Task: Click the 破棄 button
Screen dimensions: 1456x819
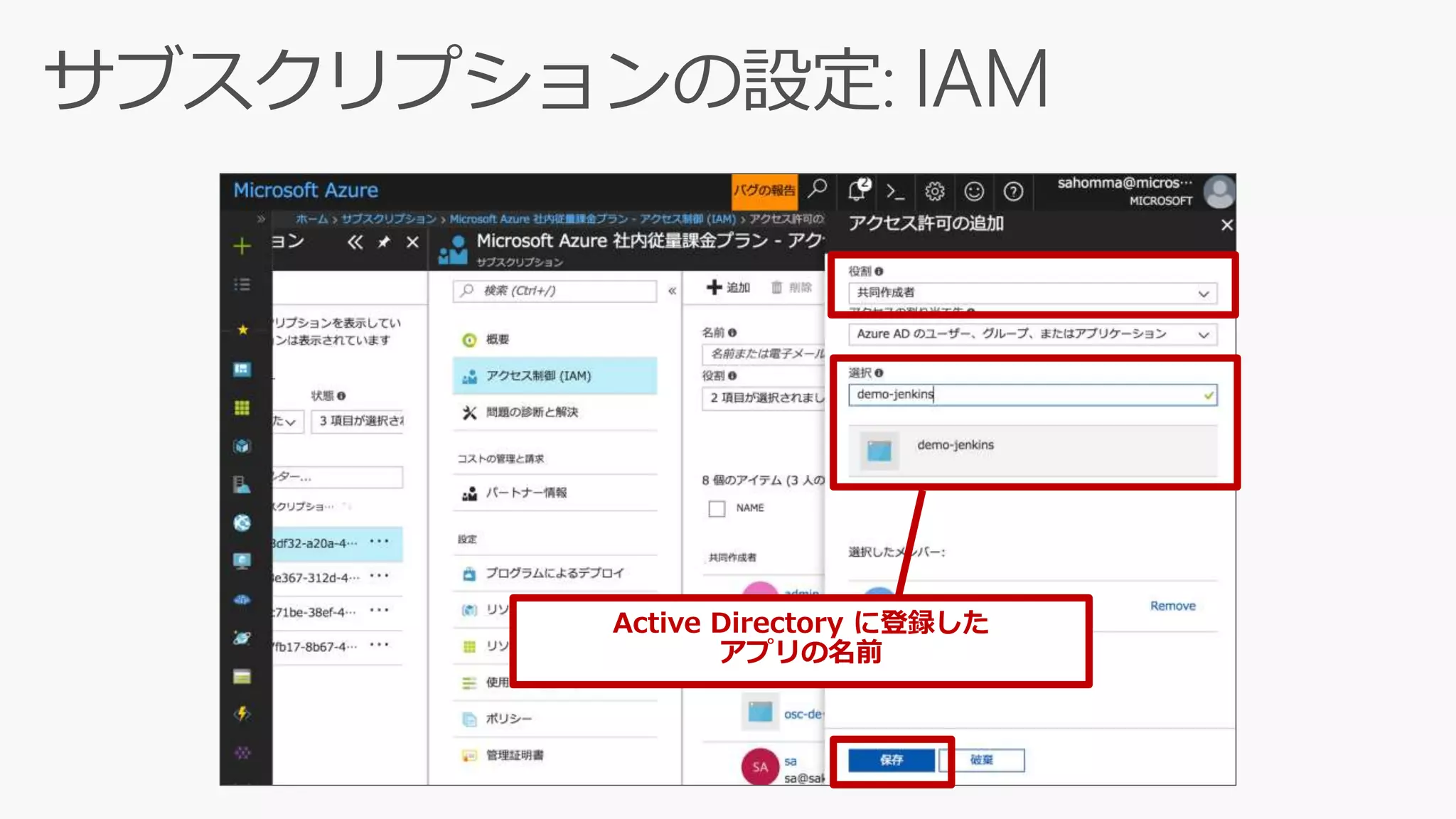Action: click(982, 760)
